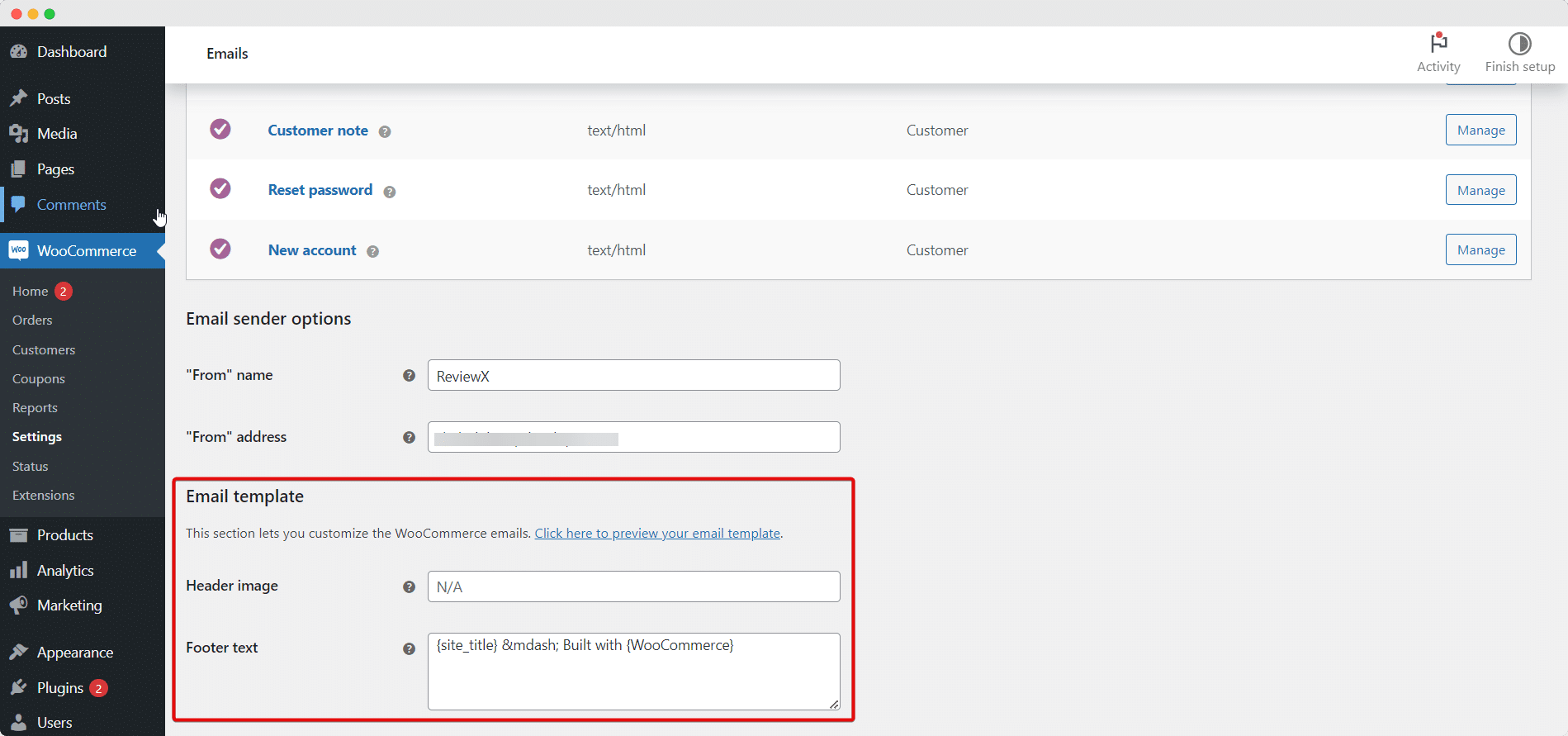Click the Marketing megaphone icon
The image size is (1568, 736).
(x=18, y=605)
